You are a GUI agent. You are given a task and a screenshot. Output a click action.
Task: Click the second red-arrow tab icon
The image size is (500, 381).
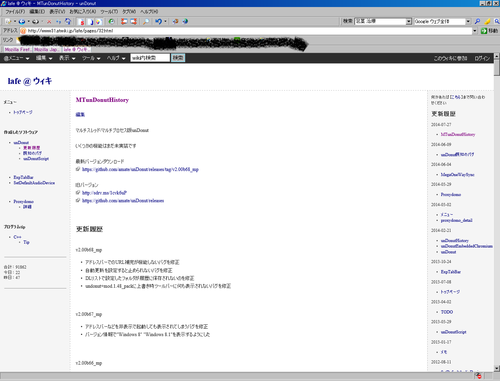click(133, 22)
